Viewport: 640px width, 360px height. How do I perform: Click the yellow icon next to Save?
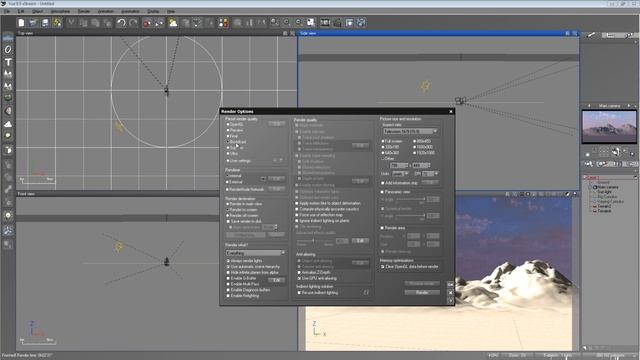tap(57, 22)
